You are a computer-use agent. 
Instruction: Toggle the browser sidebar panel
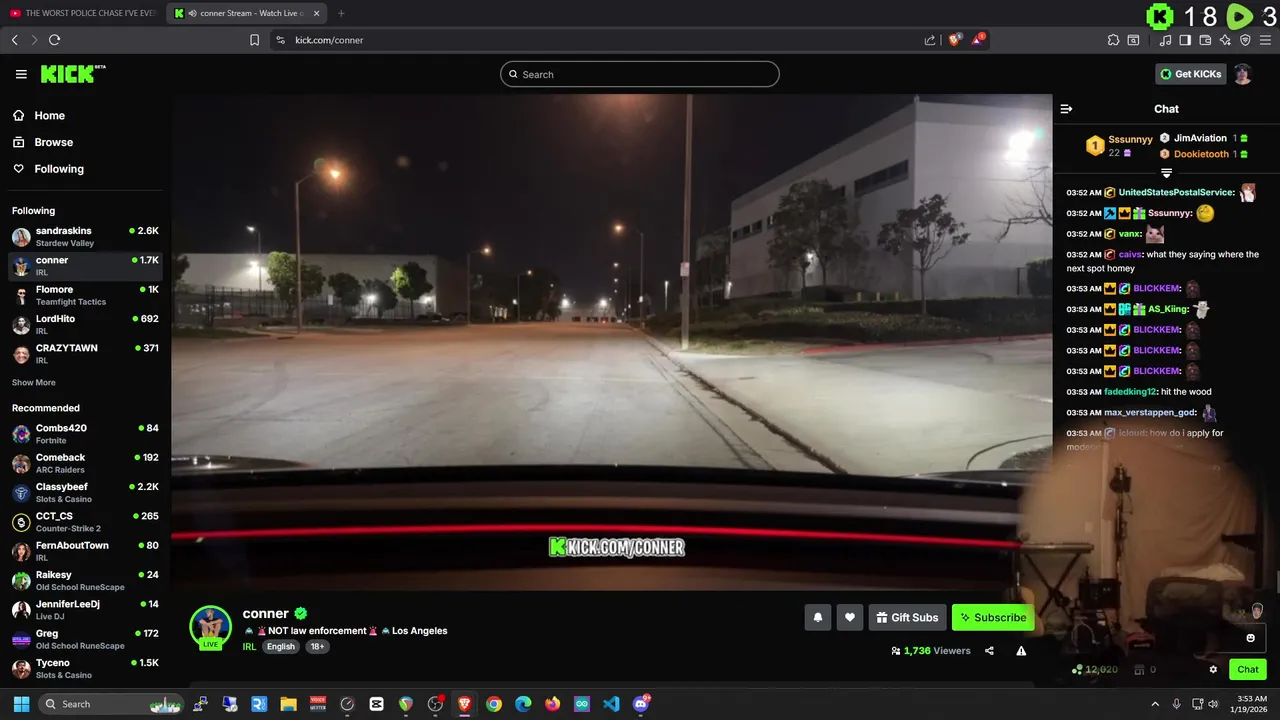(1185, 40)
